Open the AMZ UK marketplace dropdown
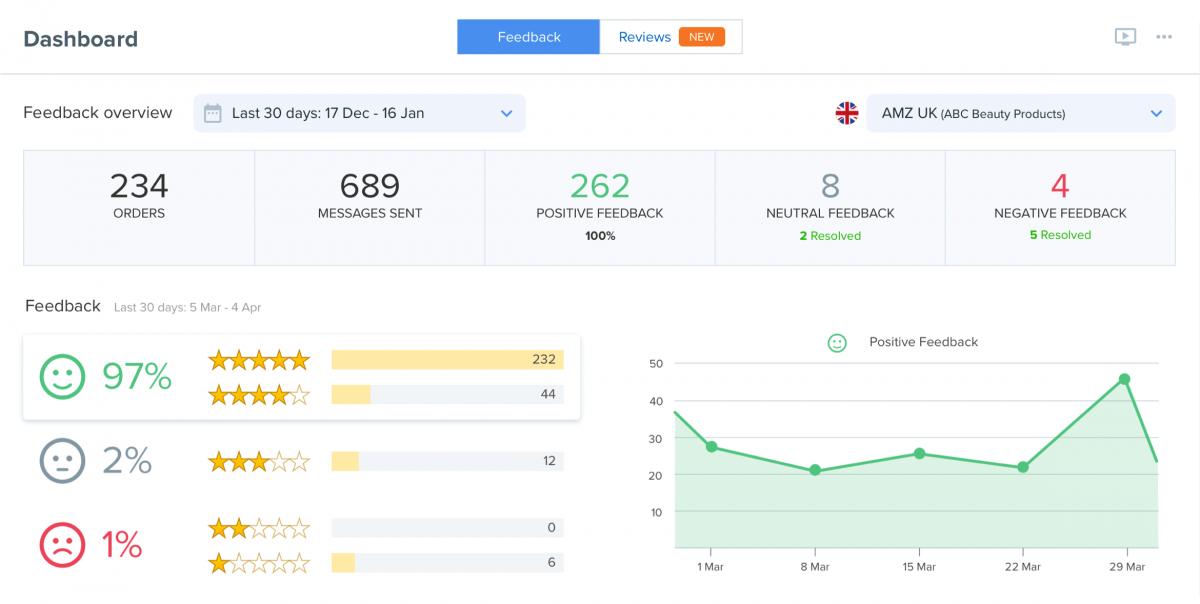The width and height of the screenshot is (1200, 604). coord(1021,113)
